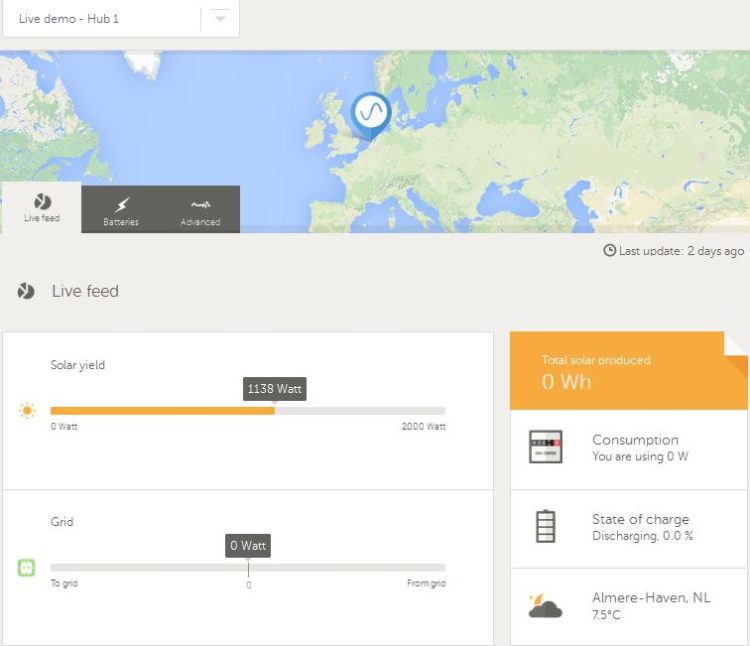Viewport: 750px width, 646px height.
Task: Click the Grid power bar
Action: point(248,568)
